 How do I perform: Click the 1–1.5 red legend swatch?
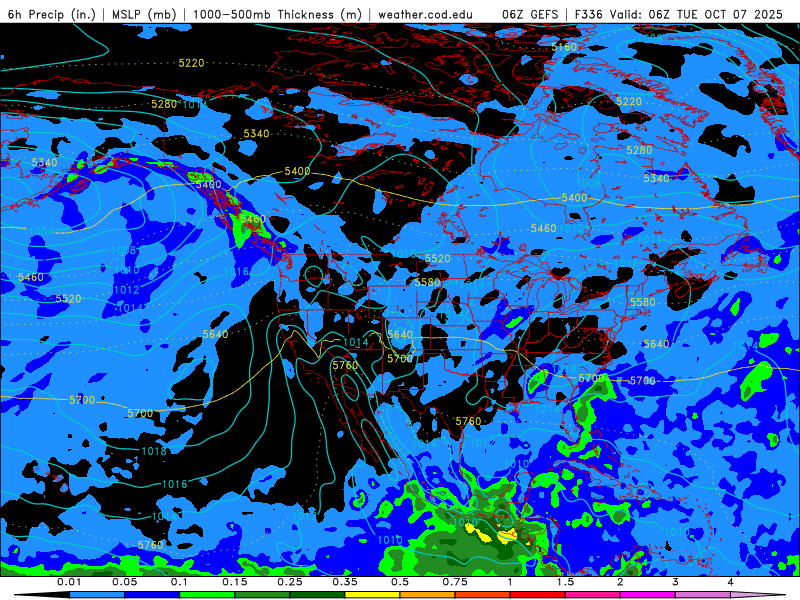tap(538, 595)
